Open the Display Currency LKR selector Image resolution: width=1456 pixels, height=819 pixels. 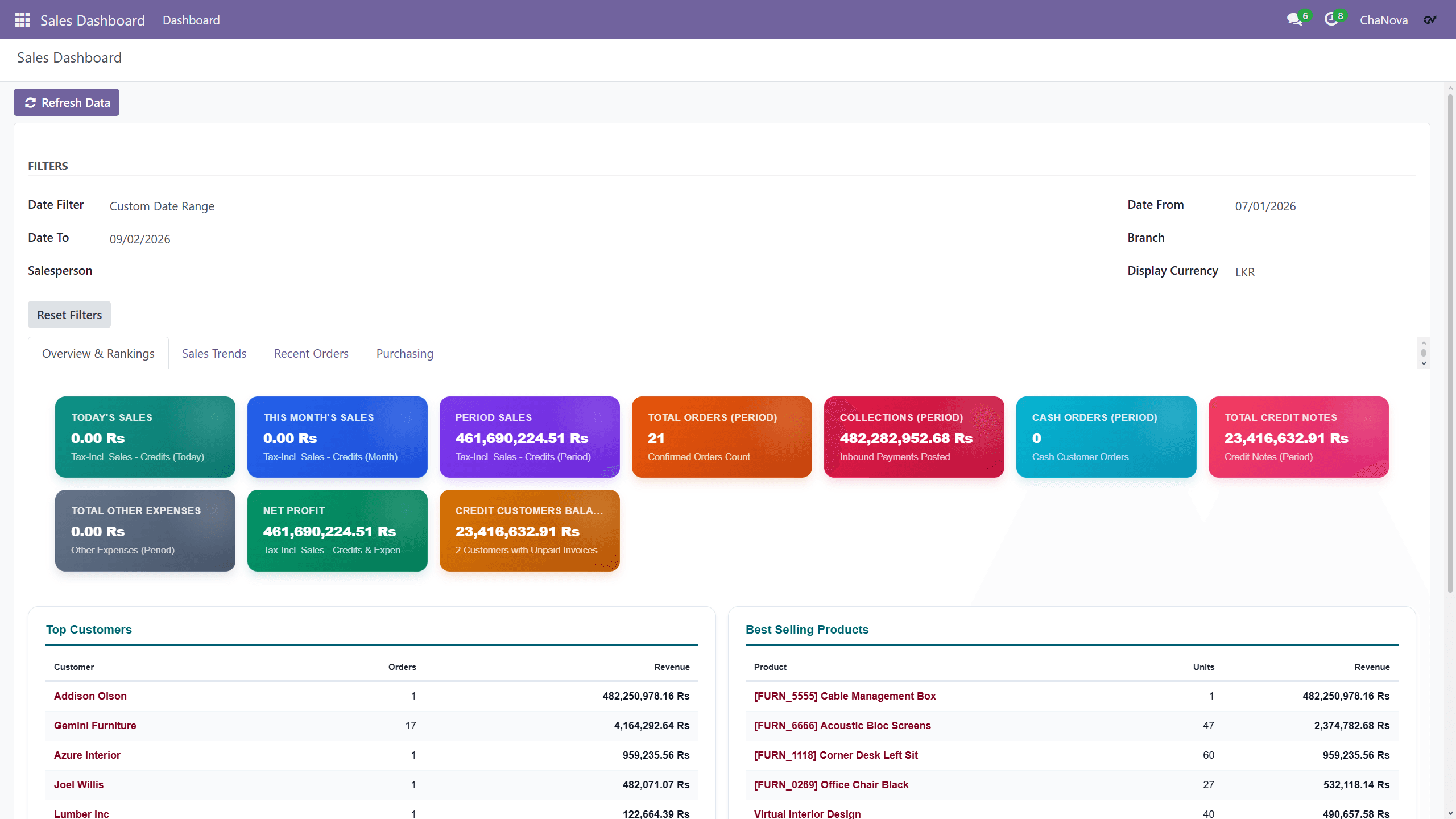1244,272
